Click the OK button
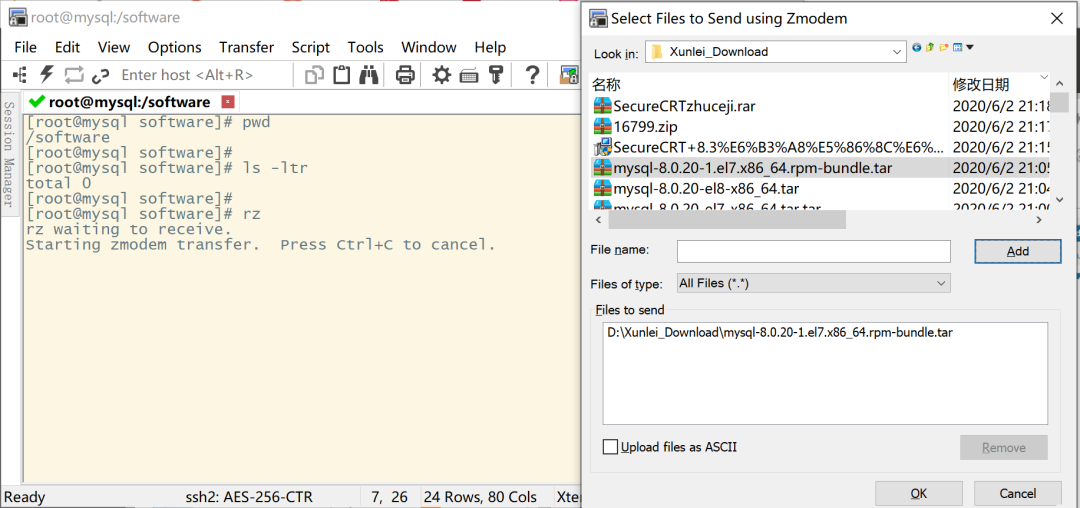The width and height of the screenshot is (1080, 508). (x=918, y=494)
